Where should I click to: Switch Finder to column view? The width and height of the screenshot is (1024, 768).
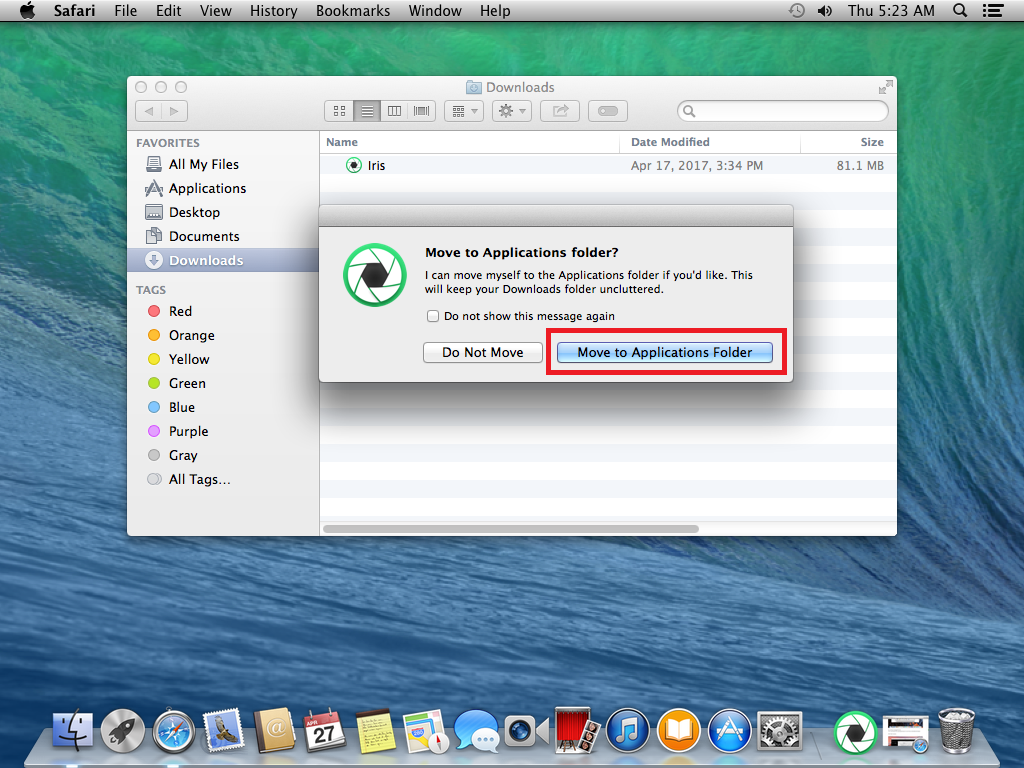[394, 111]
